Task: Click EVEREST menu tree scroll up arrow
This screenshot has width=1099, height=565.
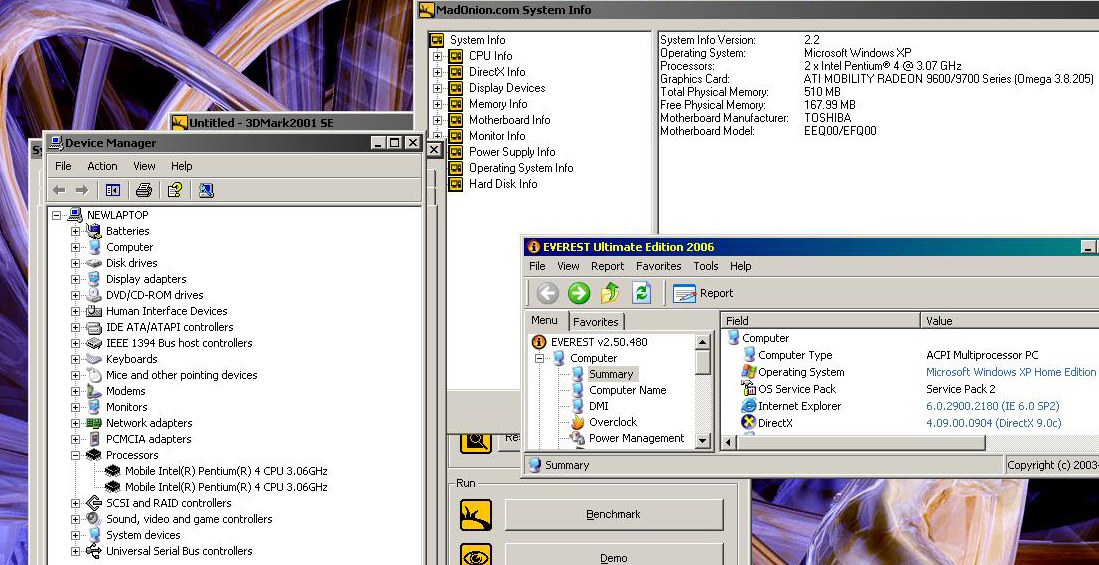Action: click(703, 341)
